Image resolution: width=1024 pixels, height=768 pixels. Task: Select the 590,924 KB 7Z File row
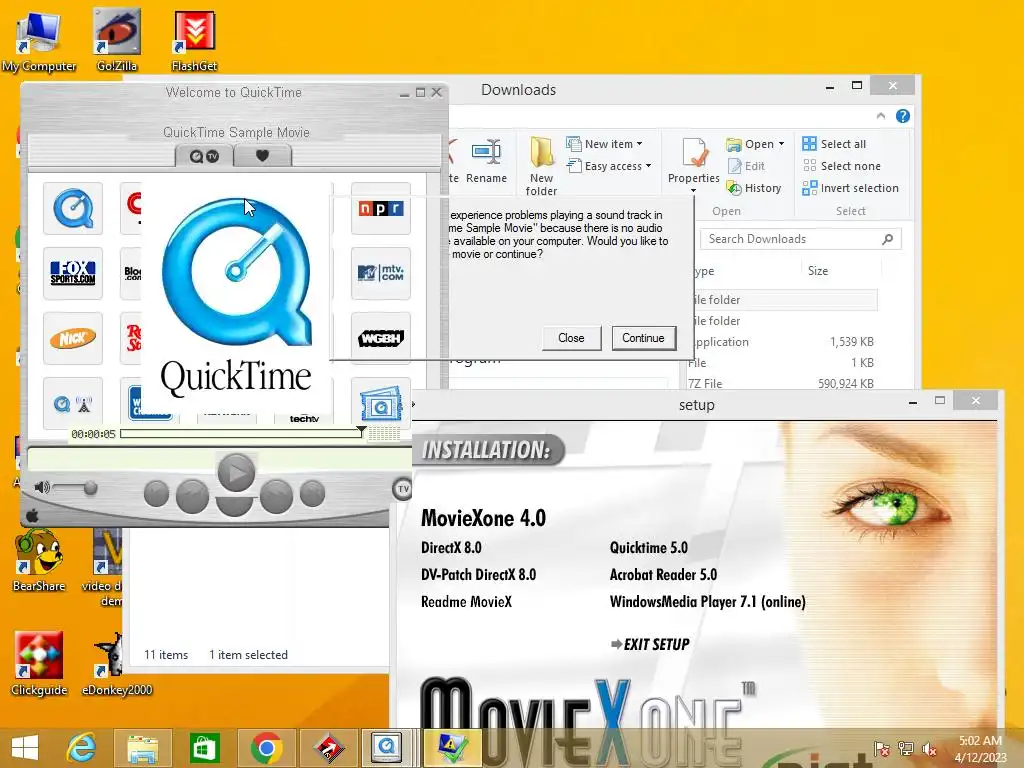[781, 383]
